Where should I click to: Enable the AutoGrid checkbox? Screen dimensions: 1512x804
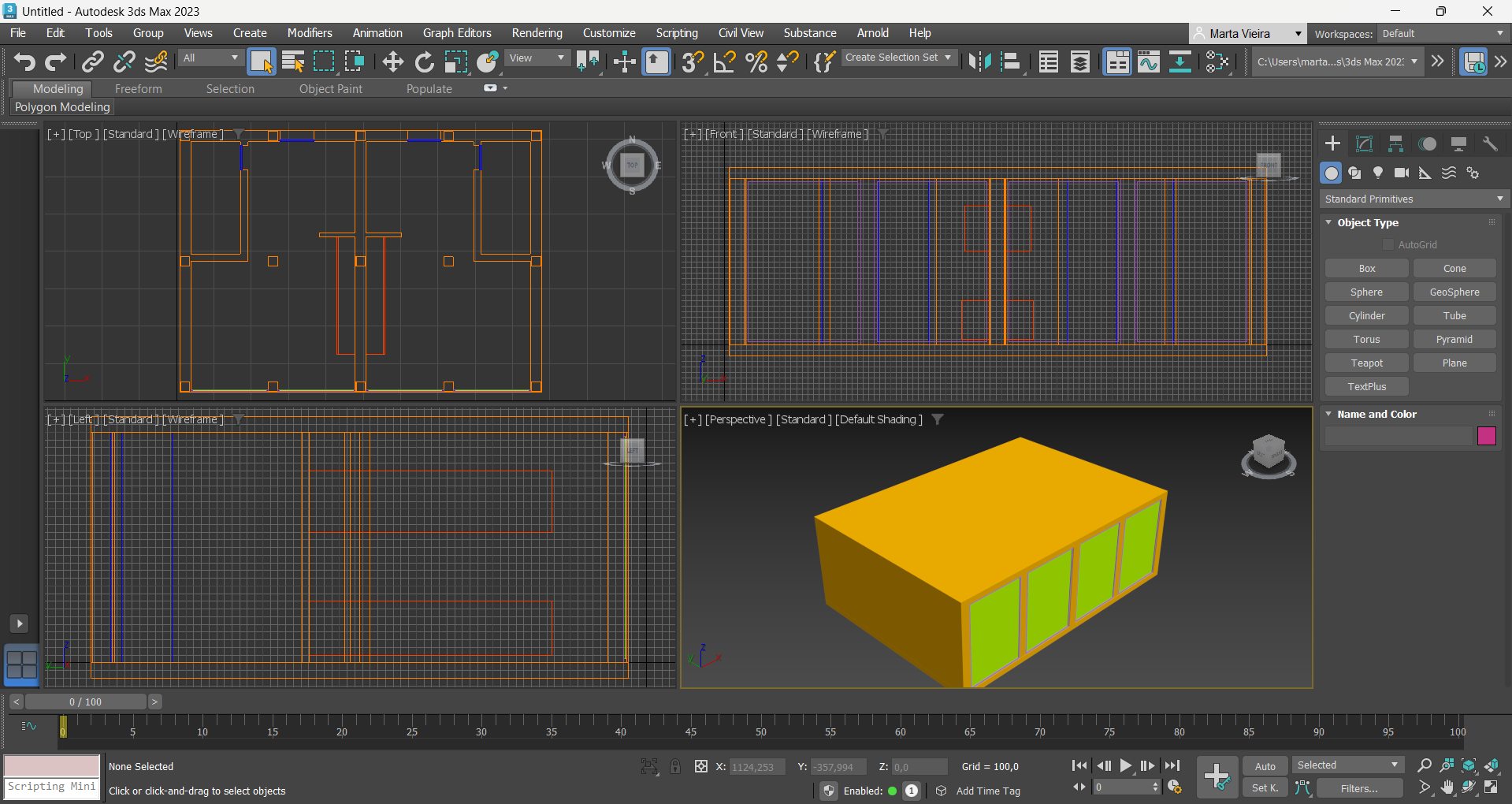tap(1388, 245)
